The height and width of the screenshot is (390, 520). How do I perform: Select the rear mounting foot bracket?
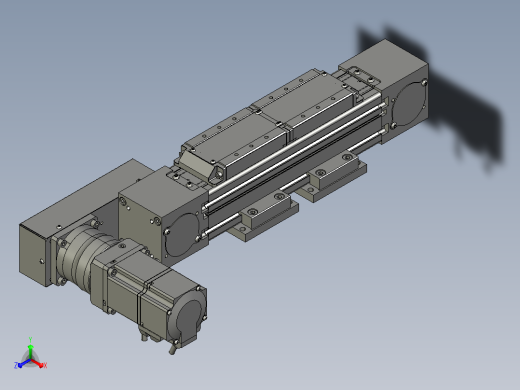[x=333, y=177]
